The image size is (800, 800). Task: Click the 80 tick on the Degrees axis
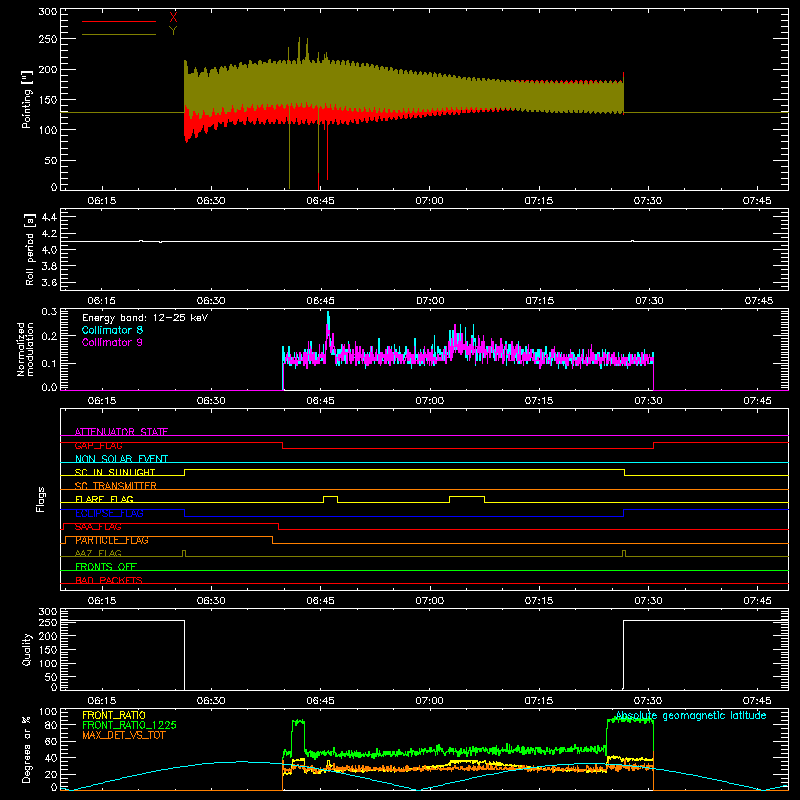[x=52, y=725]
